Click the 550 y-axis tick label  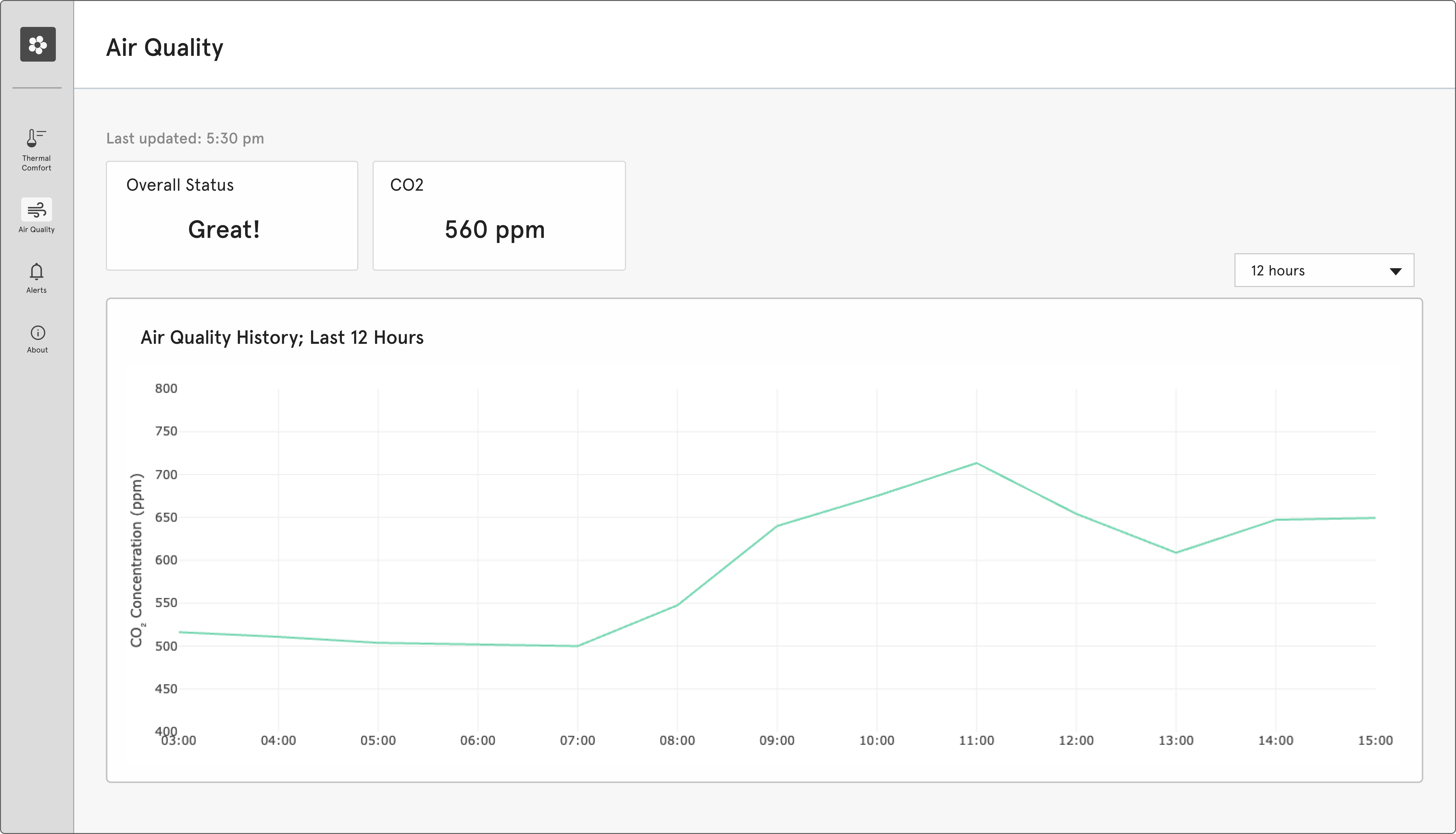coord(166,603)
